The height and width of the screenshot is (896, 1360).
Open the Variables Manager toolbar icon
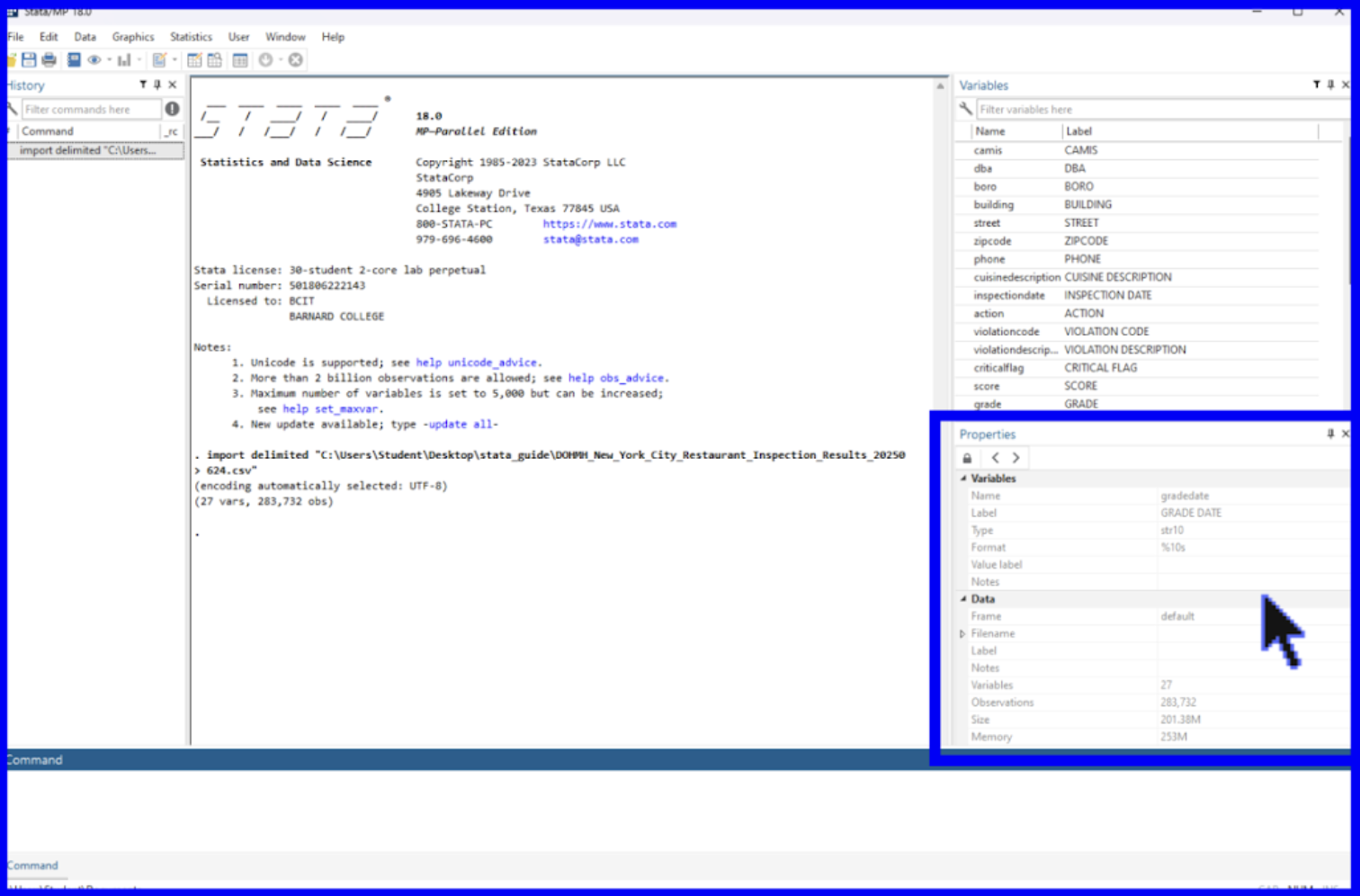pyautogui.click(x=240, y=60)
